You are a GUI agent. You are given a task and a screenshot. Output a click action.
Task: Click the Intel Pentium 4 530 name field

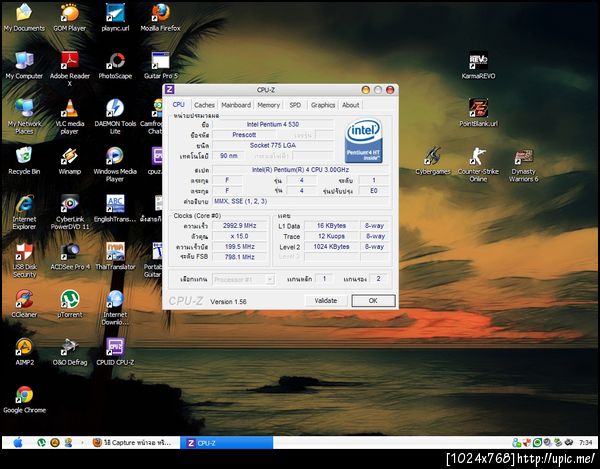(x=273, y=124)
